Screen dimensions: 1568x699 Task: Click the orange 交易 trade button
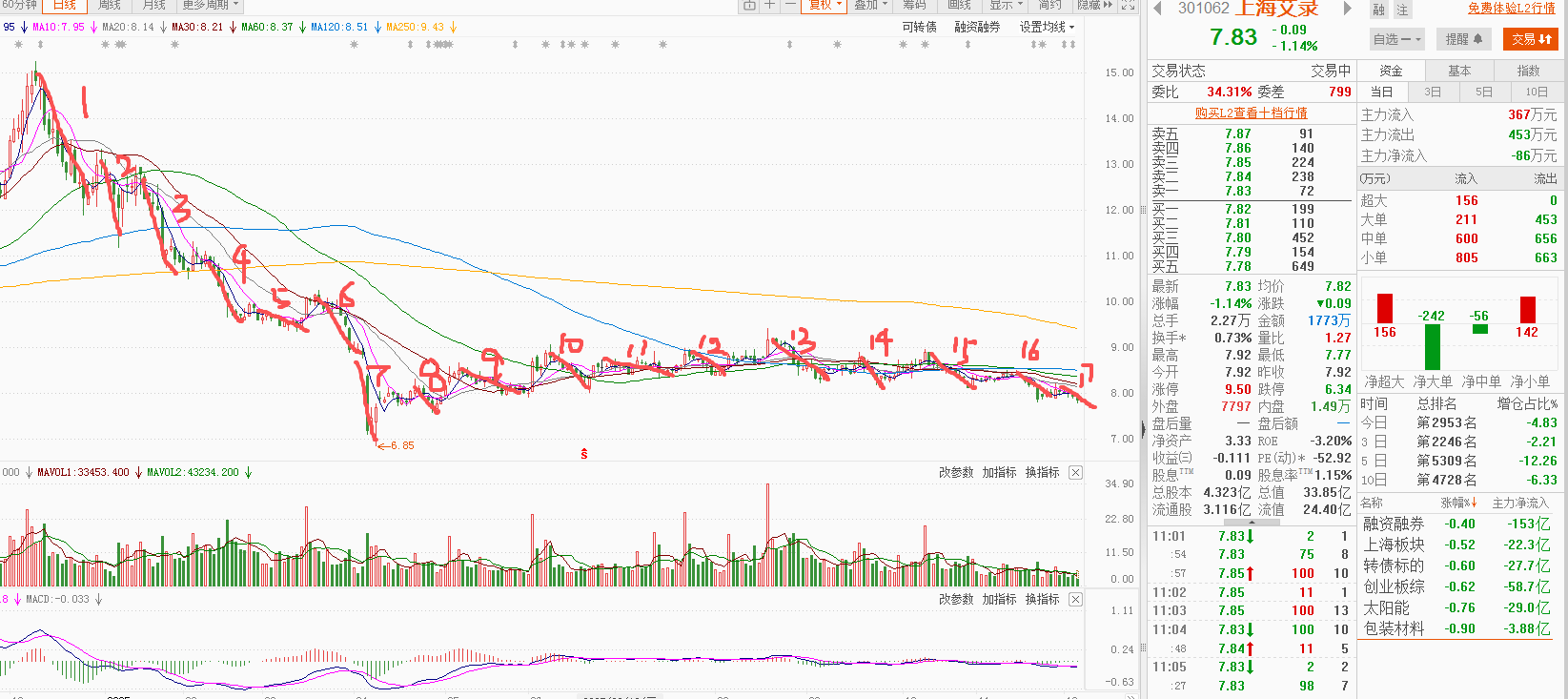coord(1531,39)
